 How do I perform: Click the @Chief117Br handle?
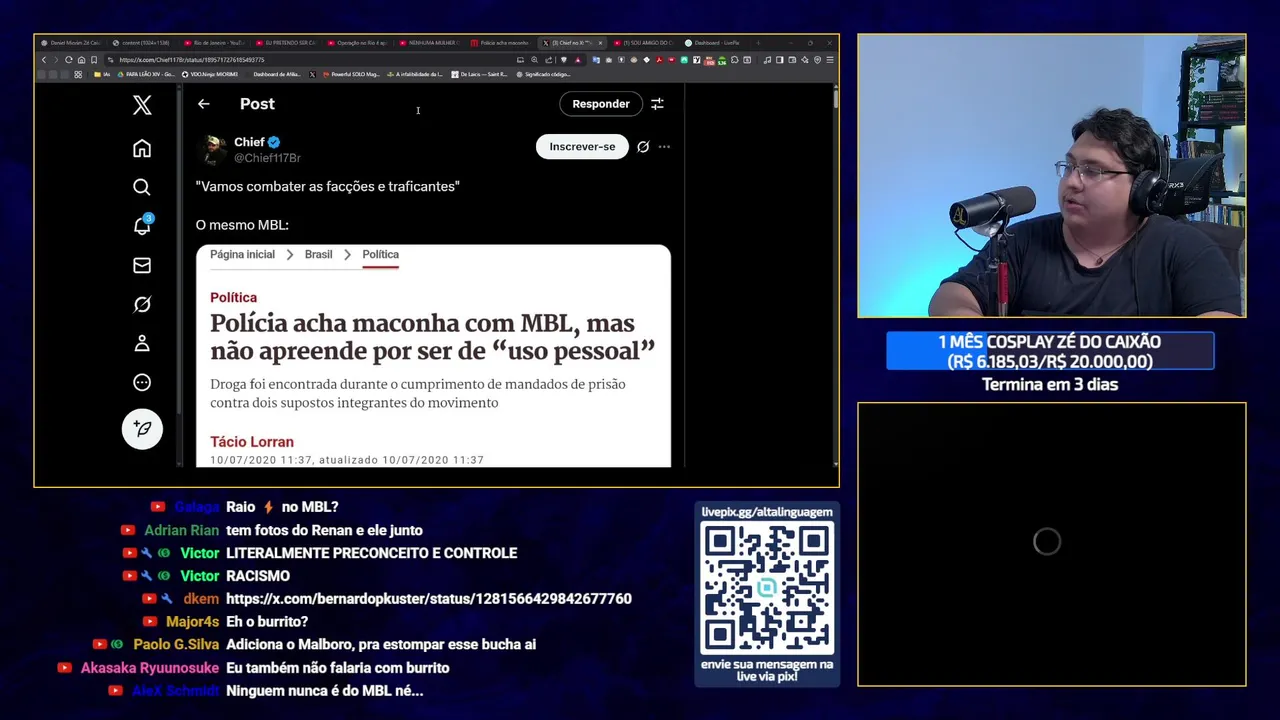[267, 158]
